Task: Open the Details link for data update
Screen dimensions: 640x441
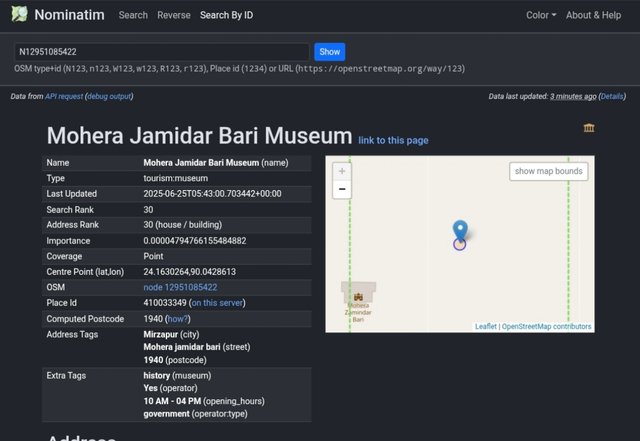Action: pos(612,96)
